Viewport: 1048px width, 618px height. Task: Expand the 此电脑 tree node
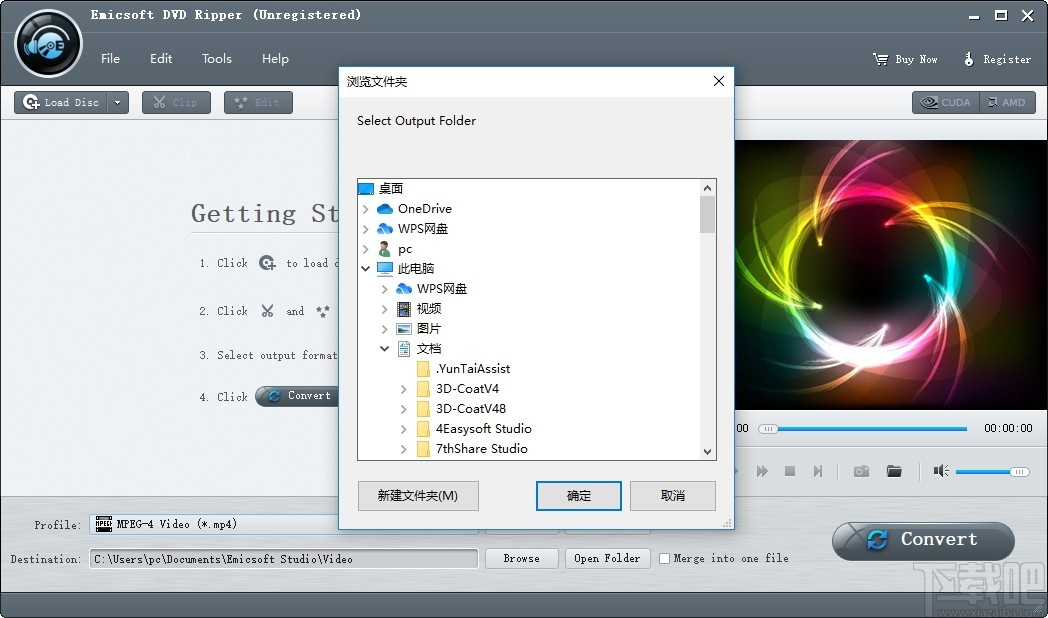click(x=364, y=268)
